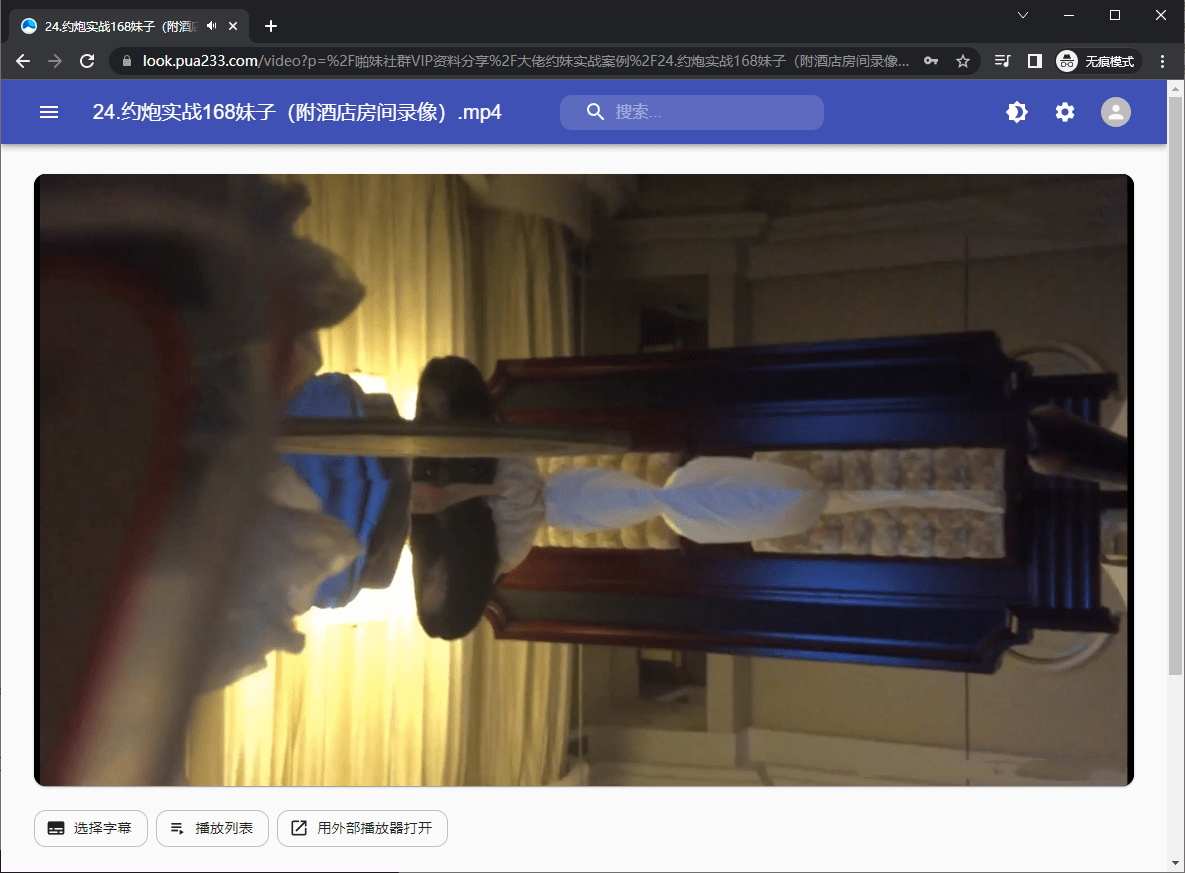Click the page vertical scrollbar
Viewport: 1185px width, 873px height.
click(1175, 400)
